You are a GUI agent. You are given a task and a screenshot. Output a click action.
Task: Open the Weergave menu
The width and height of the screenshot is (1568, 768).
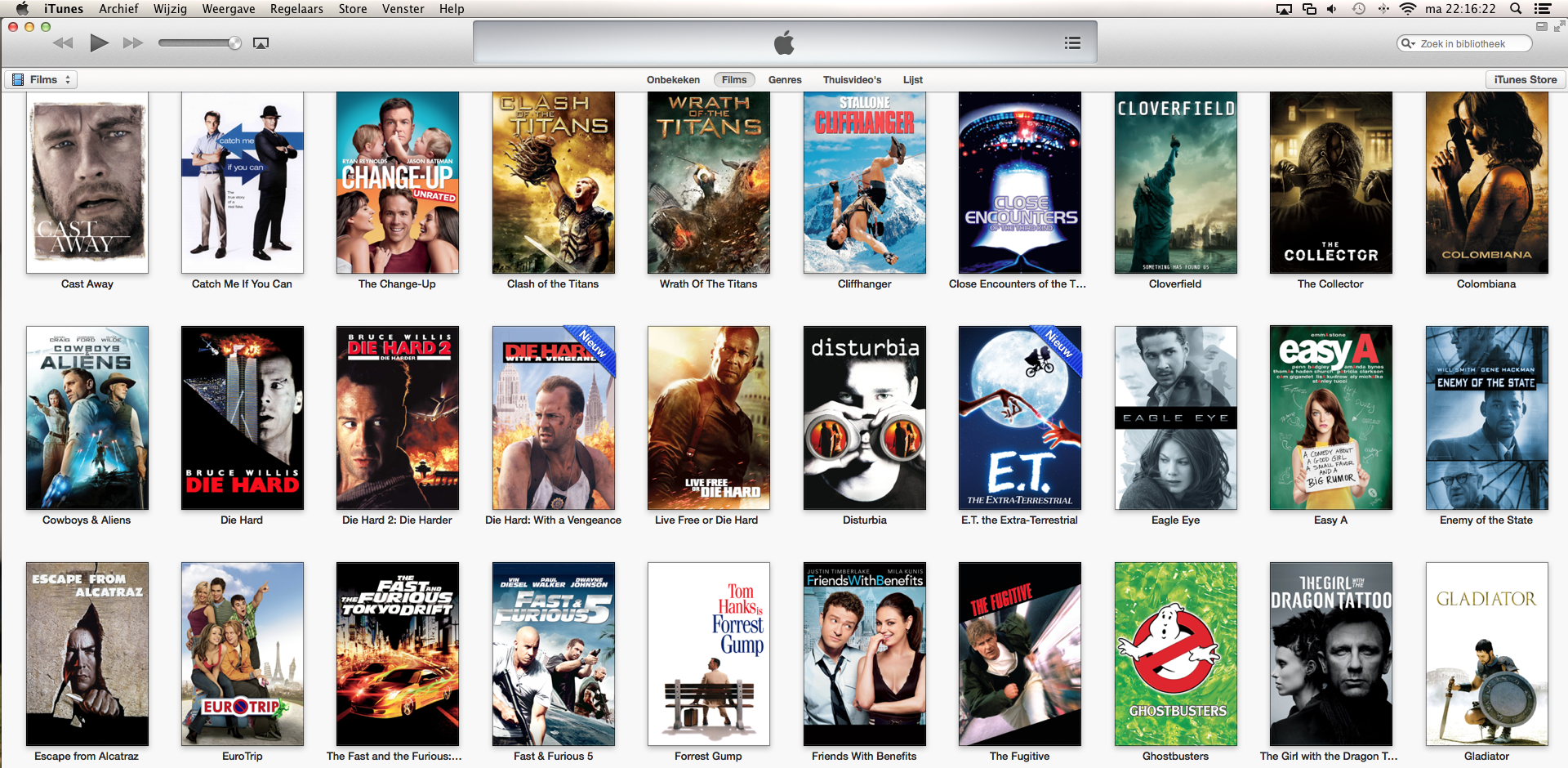coord(229,9)
